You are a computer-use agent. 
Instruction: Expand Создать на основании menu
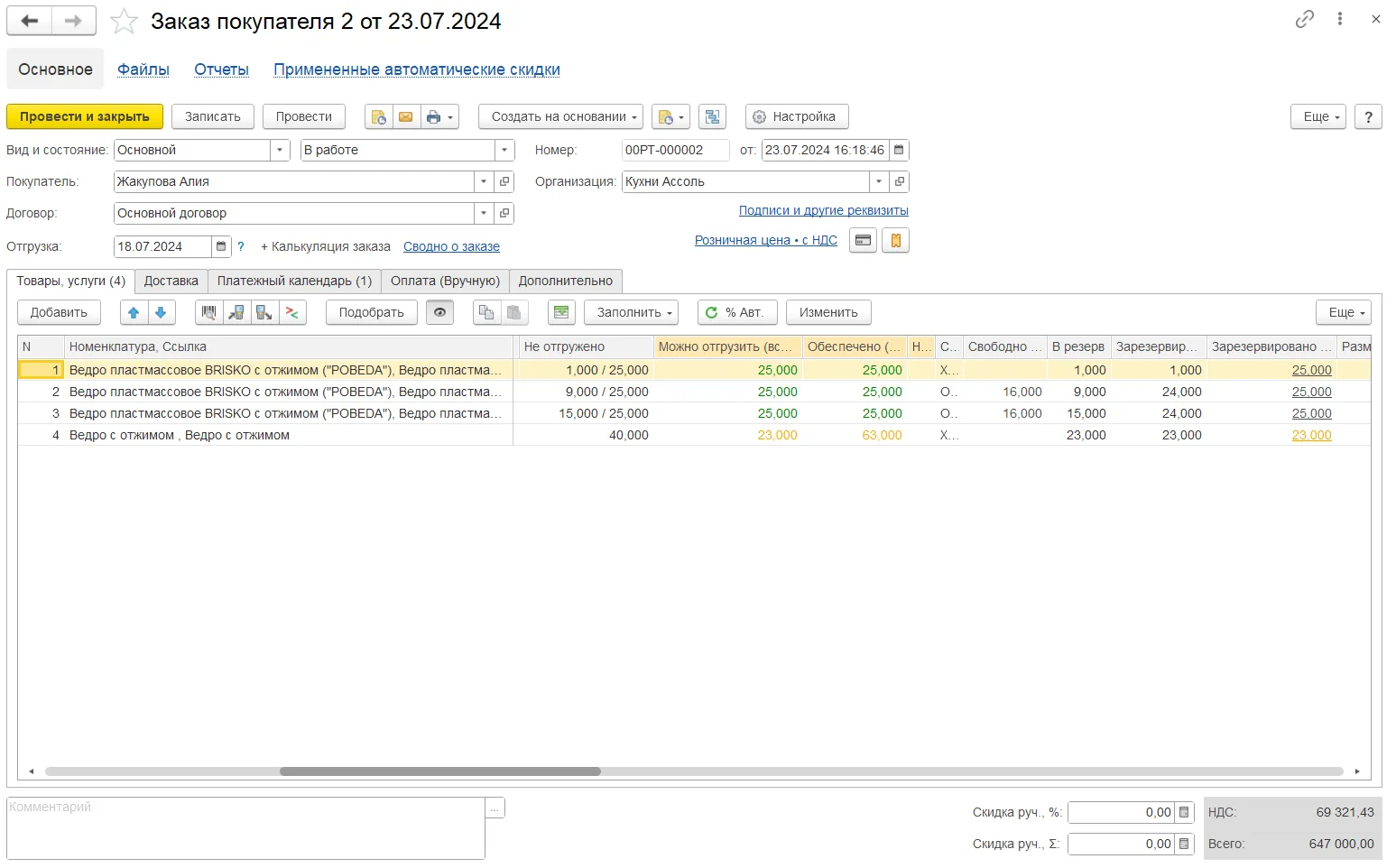coord(560,116)
